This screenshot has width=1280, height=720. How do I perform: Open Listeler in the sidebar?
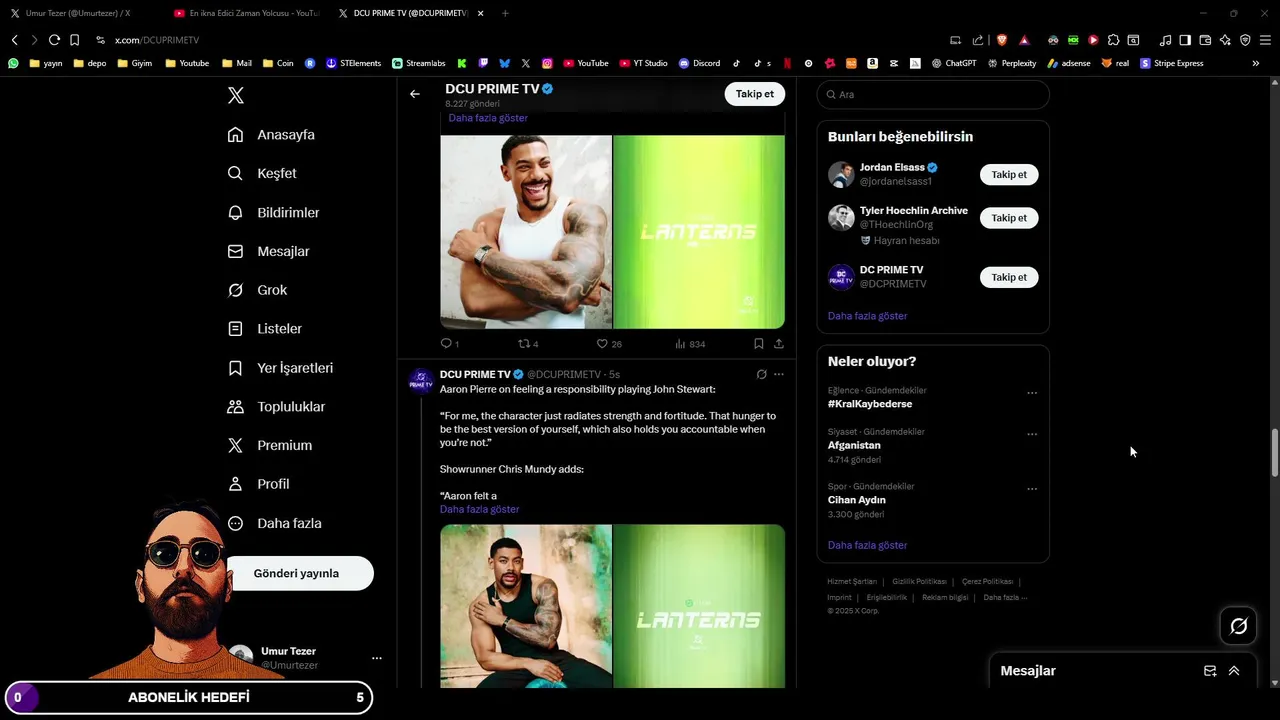pos(265,329)
